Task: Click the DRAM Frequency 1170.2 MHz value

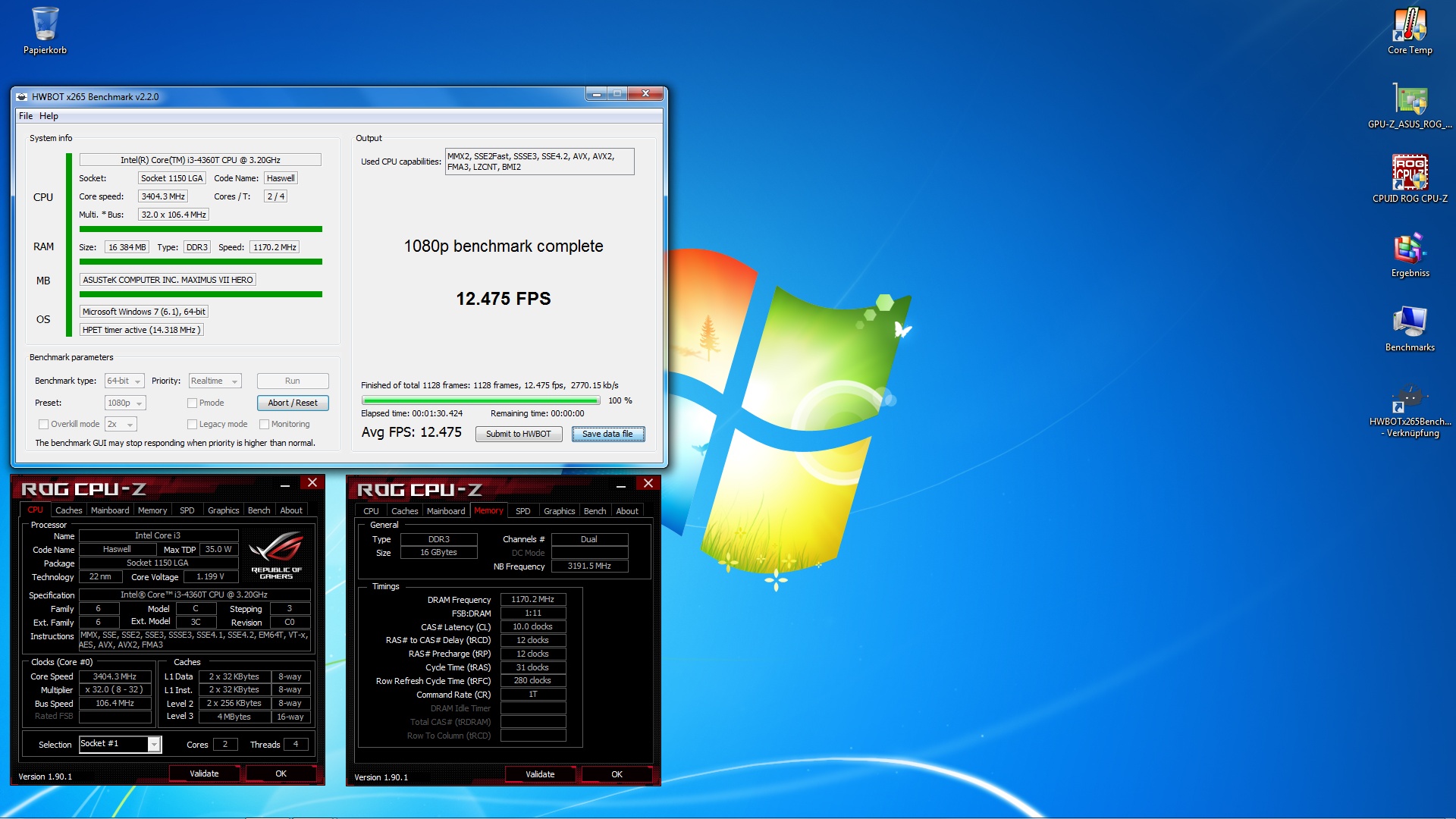Action: click(533, 599)
